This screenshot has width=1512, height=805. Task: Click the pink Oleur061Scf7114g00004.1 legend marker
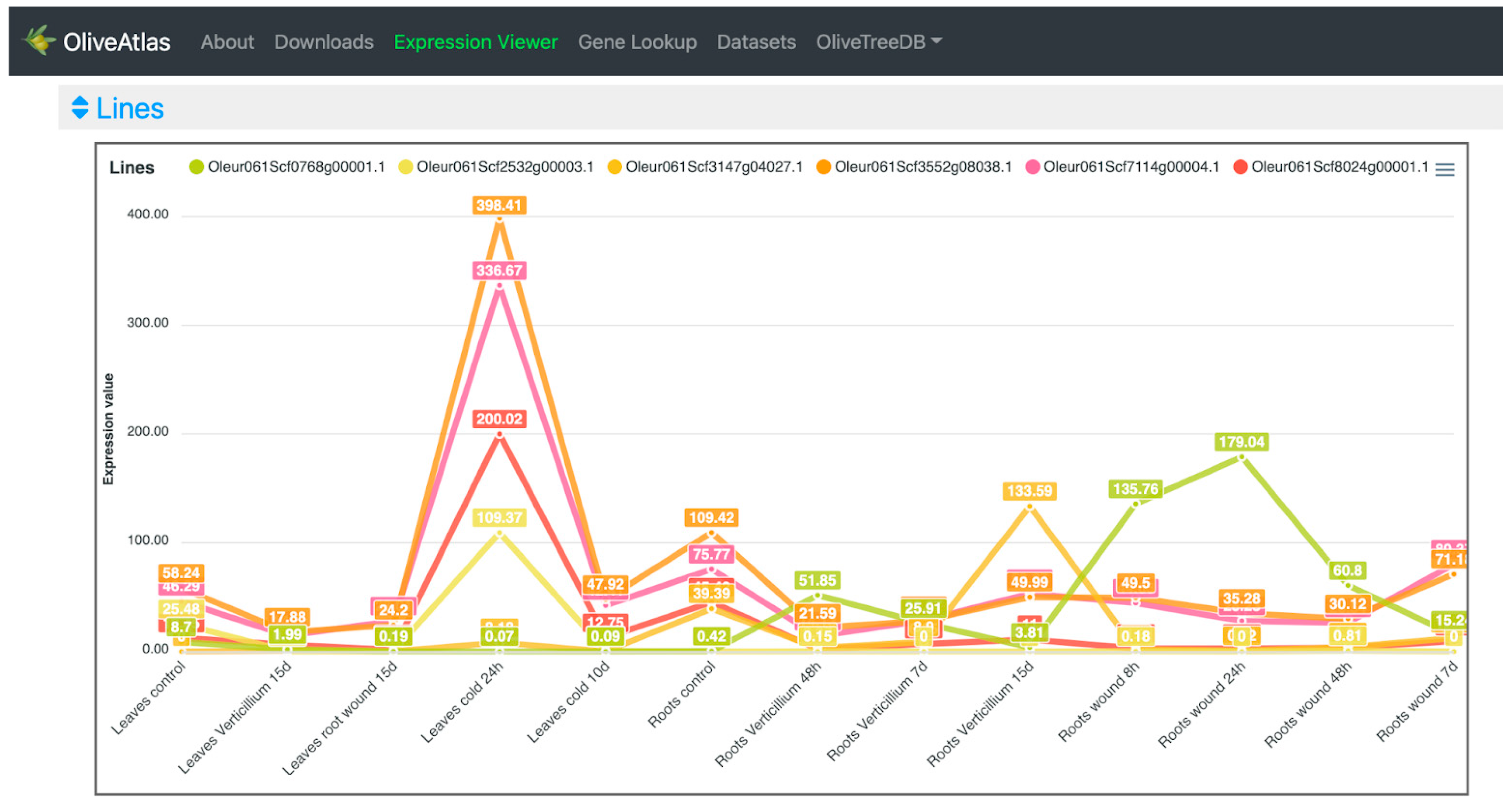point(1033,167)
